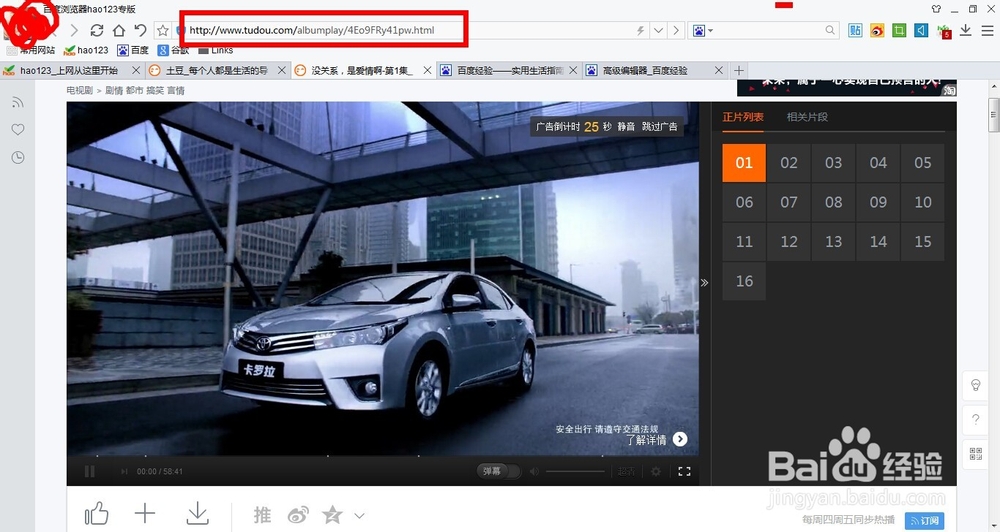
Task: Skip to next video in player
Action: point(124,471)
